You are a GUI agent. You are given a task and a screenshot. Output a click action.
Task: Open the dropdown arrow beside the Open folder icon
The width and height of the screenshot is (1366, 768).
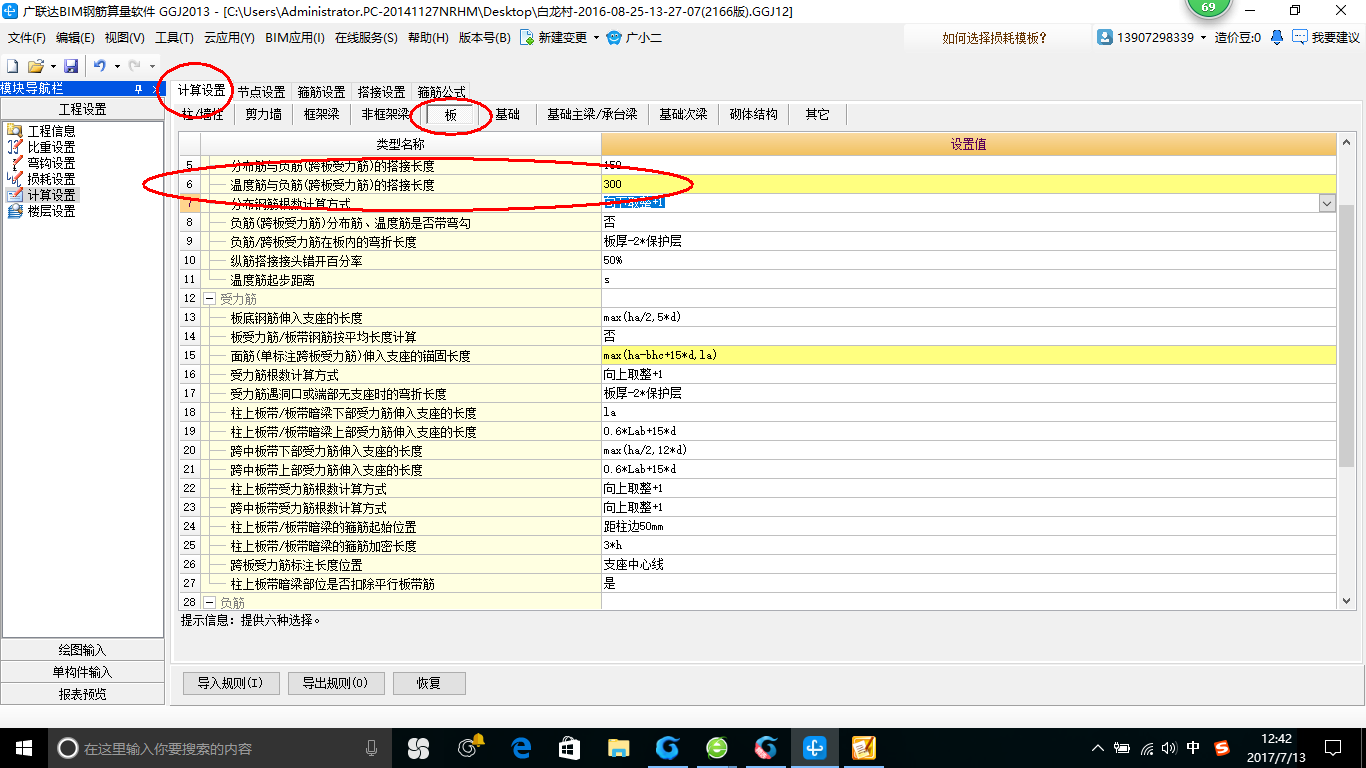coord(52,66)
